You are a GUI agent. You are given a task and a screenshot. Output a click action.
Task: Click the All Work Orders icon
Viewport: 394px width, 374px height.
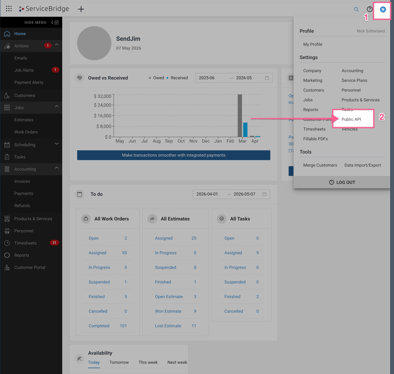click(x=86, y=219)
